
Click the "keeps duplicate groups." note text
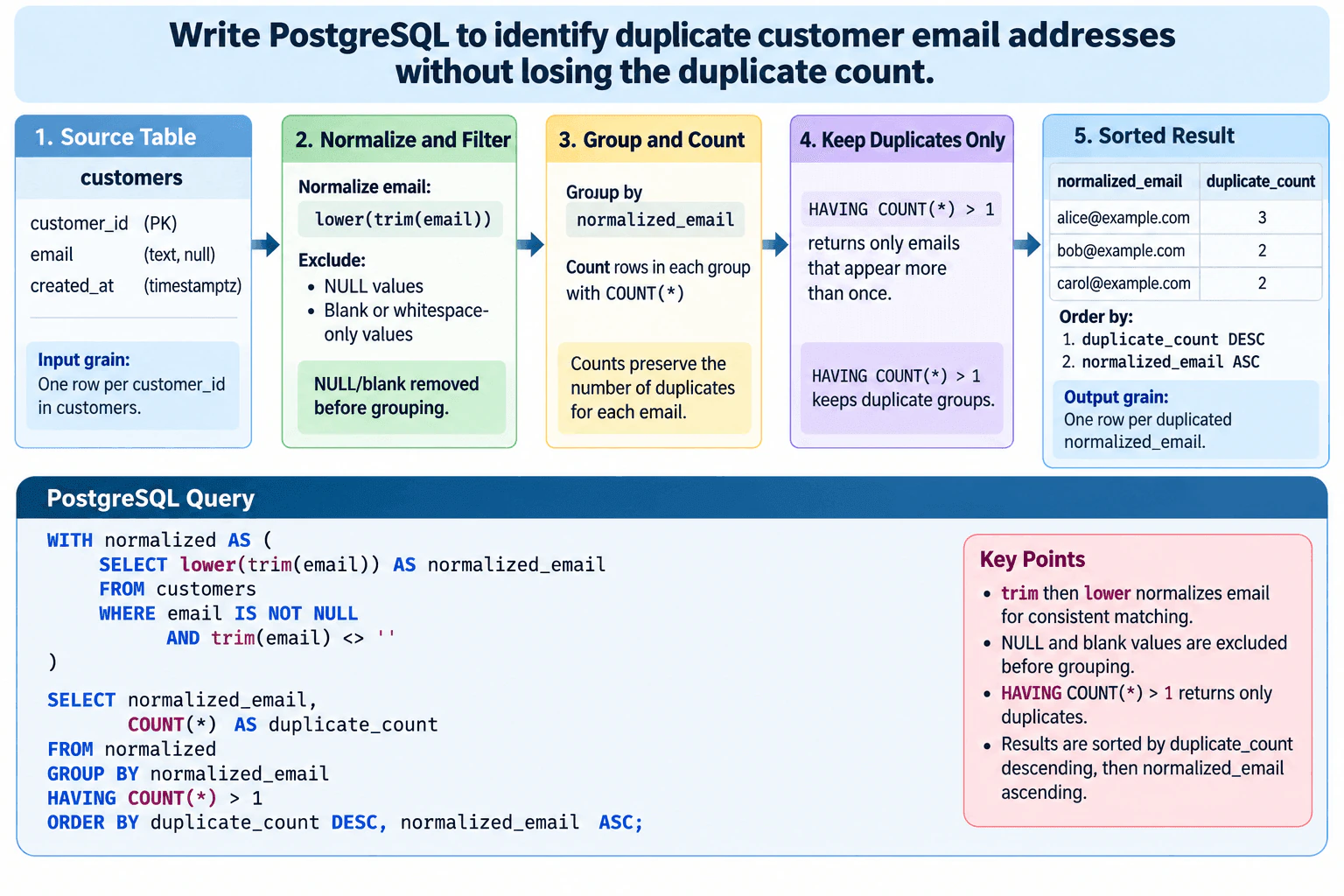[903, 400]
